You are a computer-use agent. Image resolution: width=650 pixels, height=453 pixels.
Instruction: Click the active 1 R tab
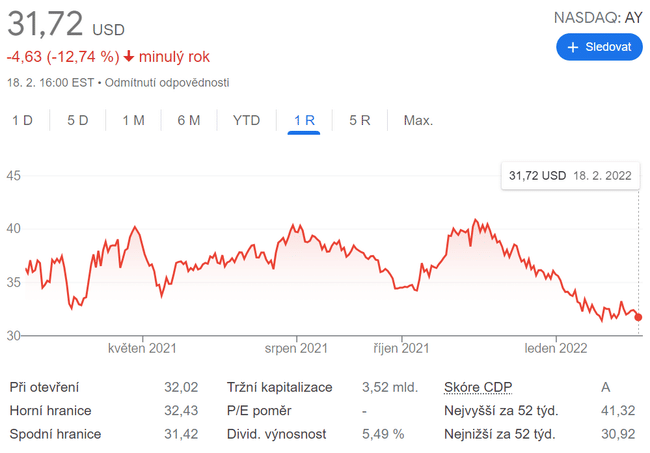click(304, 120)
